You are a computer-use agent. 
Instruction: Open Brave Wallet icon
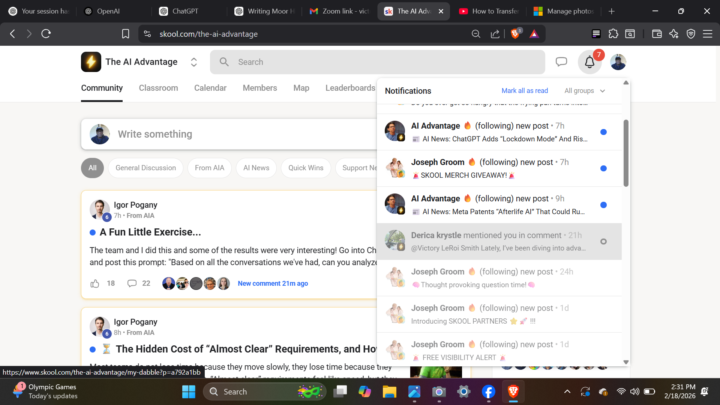[x=657, y=34]
